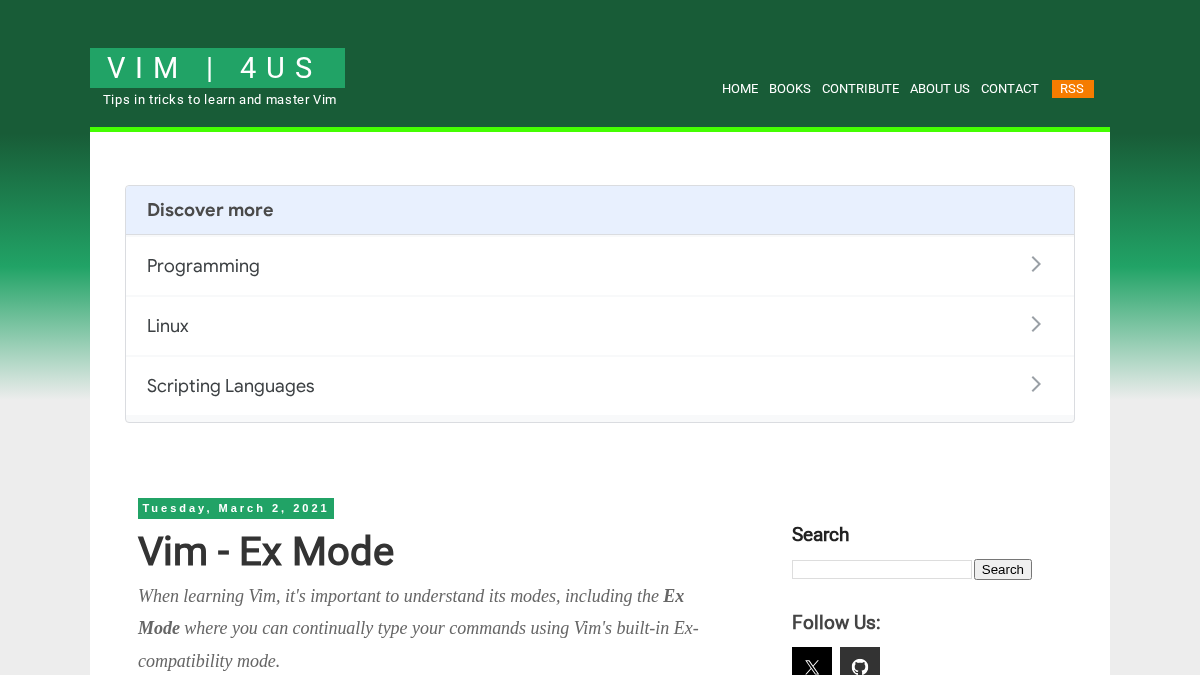Click the VIM | 4US site logo
The image size is (1200, 675).
217,68
